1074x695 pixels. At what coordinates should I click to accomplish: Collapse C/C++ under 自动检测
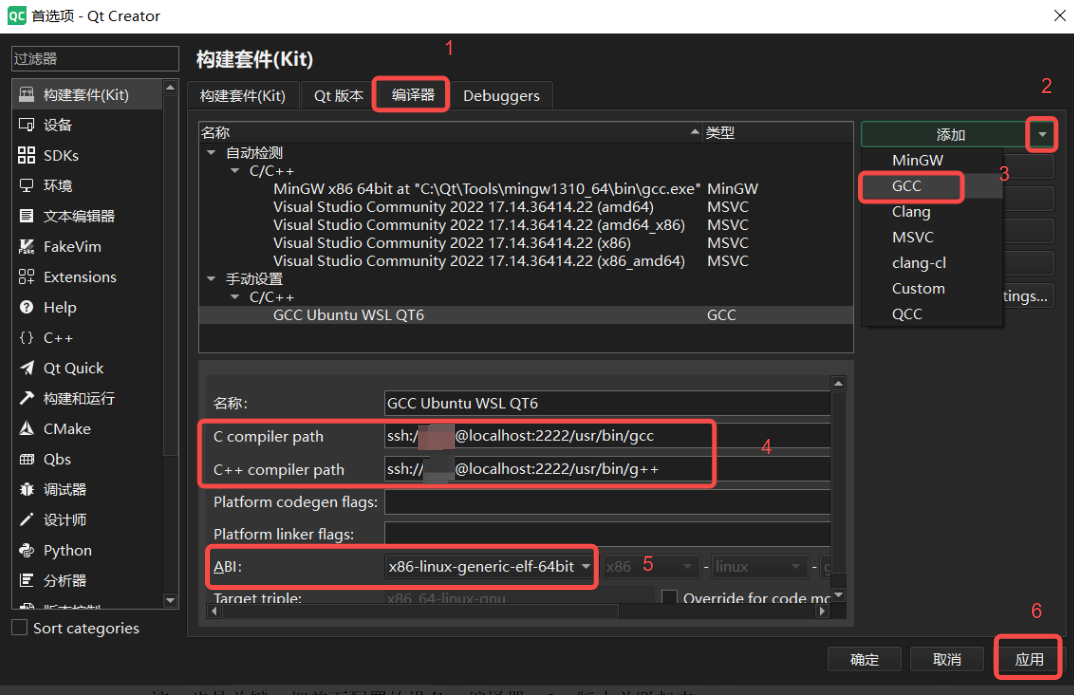[x=235, y=170]
